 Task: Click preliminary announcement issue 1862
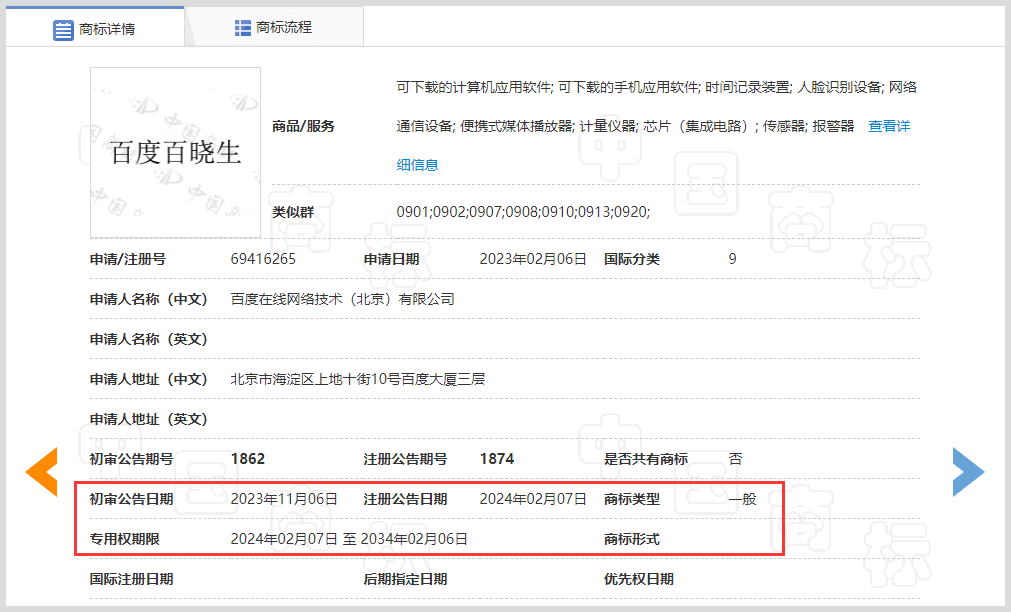coord(248,459)
